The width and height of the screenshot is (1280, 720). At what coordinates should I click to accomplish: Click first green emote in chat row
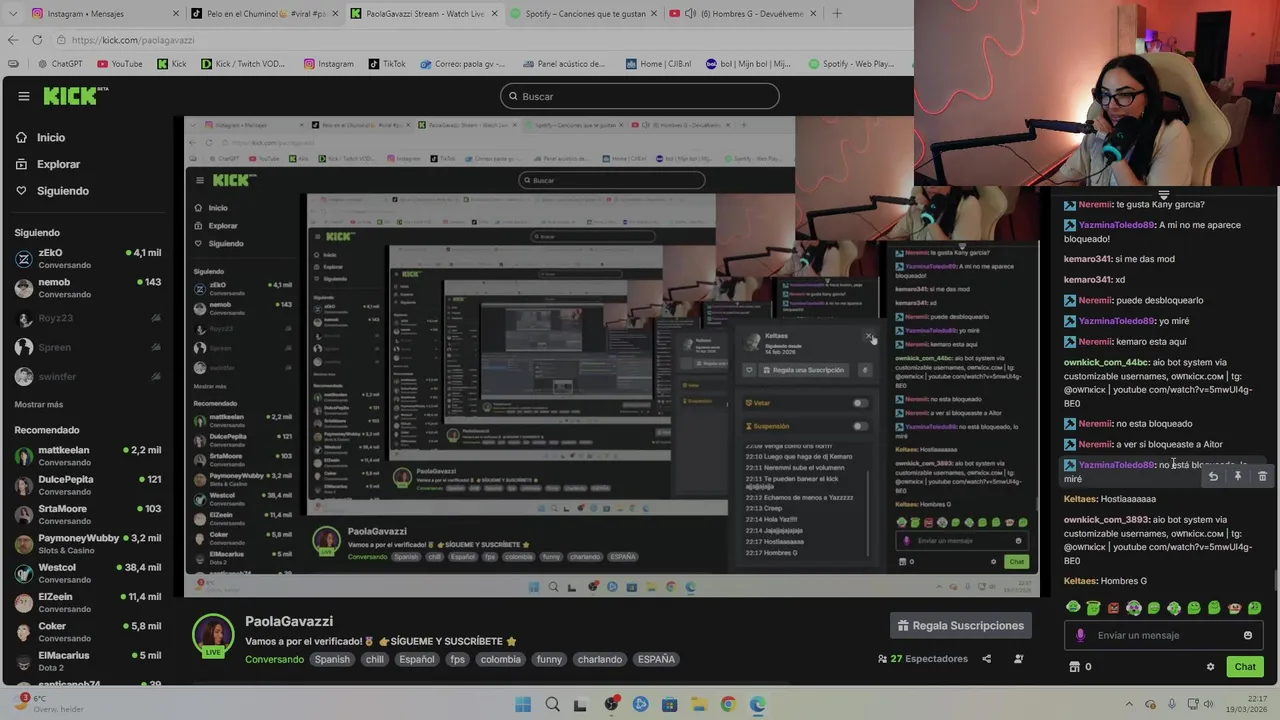[1073, 607]
